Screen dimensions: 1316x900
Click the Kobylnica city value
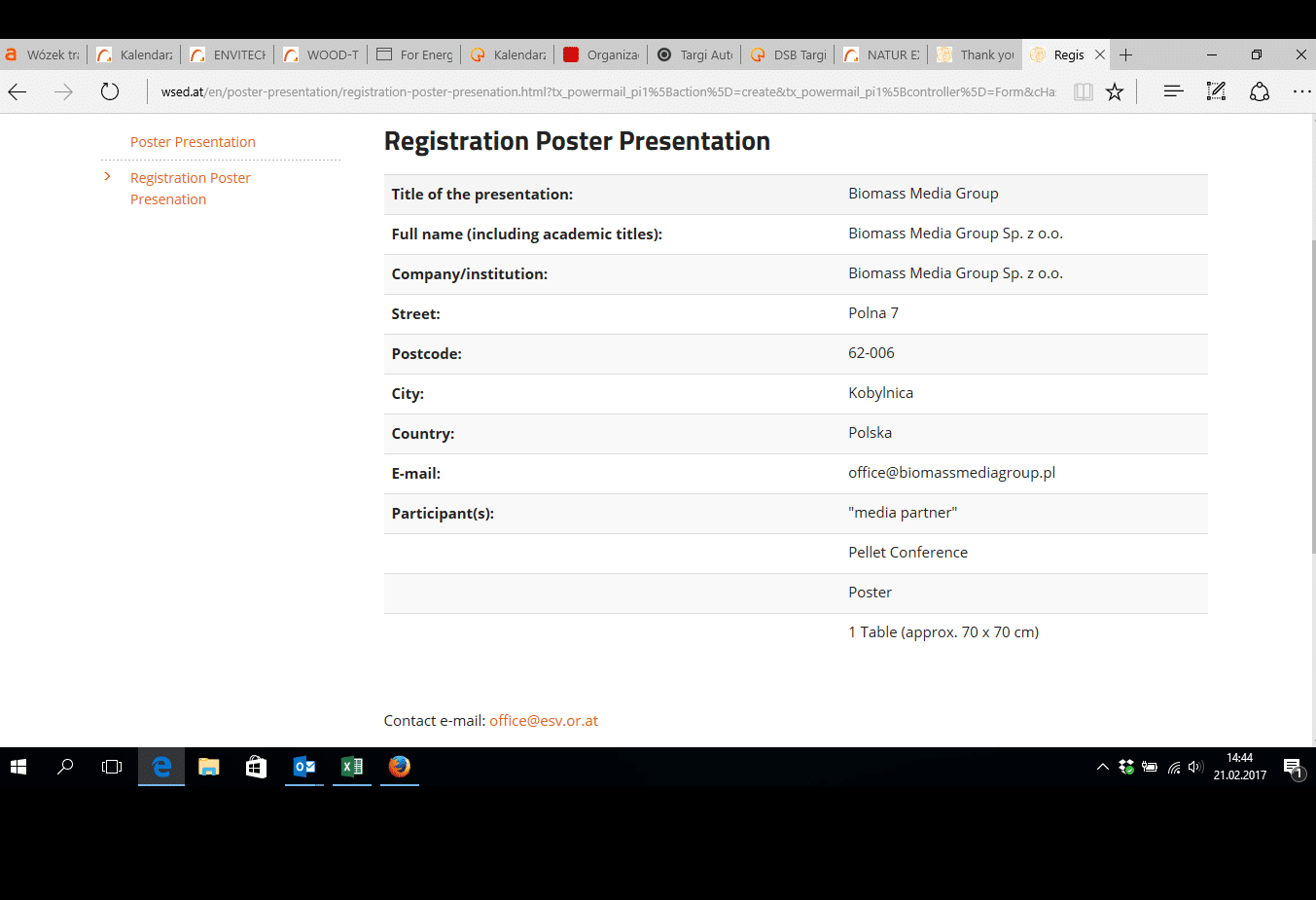880,393
